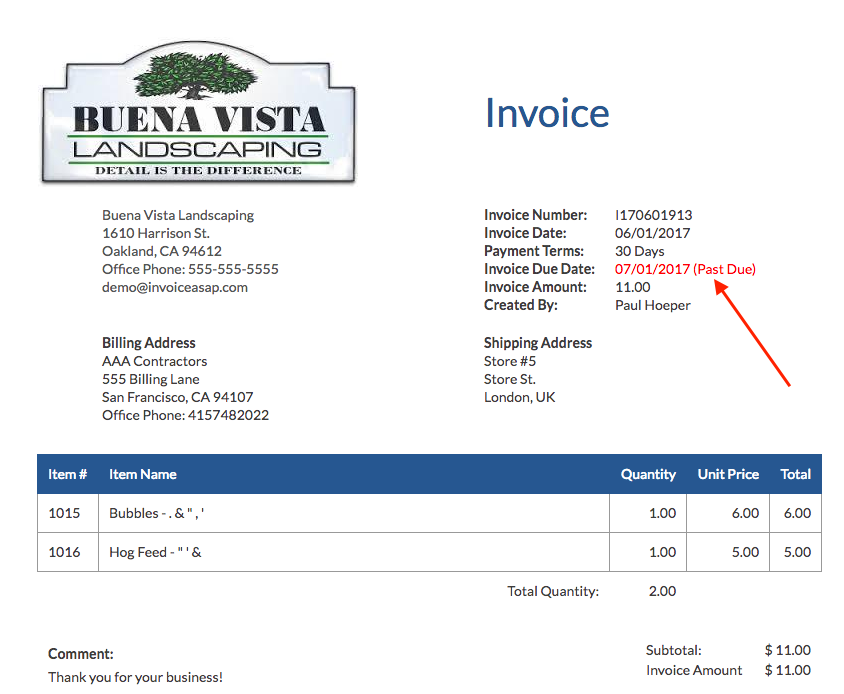The image size is (844, 694).
Task: Click the Buena Vista Landscaping logo
Action: [198, 118]
